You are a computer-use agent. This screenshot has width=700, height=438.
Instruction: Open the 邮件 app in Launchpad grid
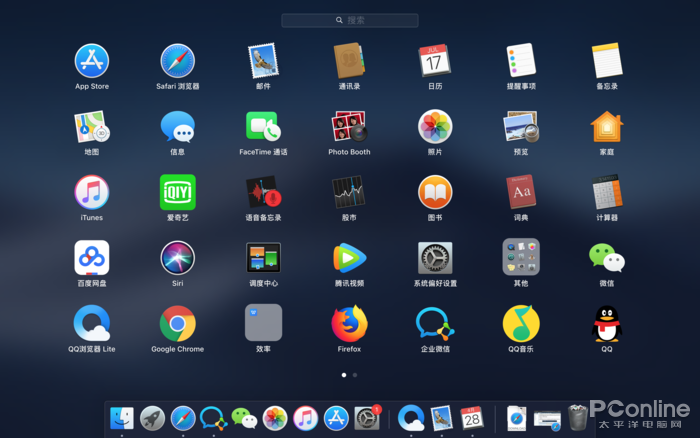coord(263,61)
